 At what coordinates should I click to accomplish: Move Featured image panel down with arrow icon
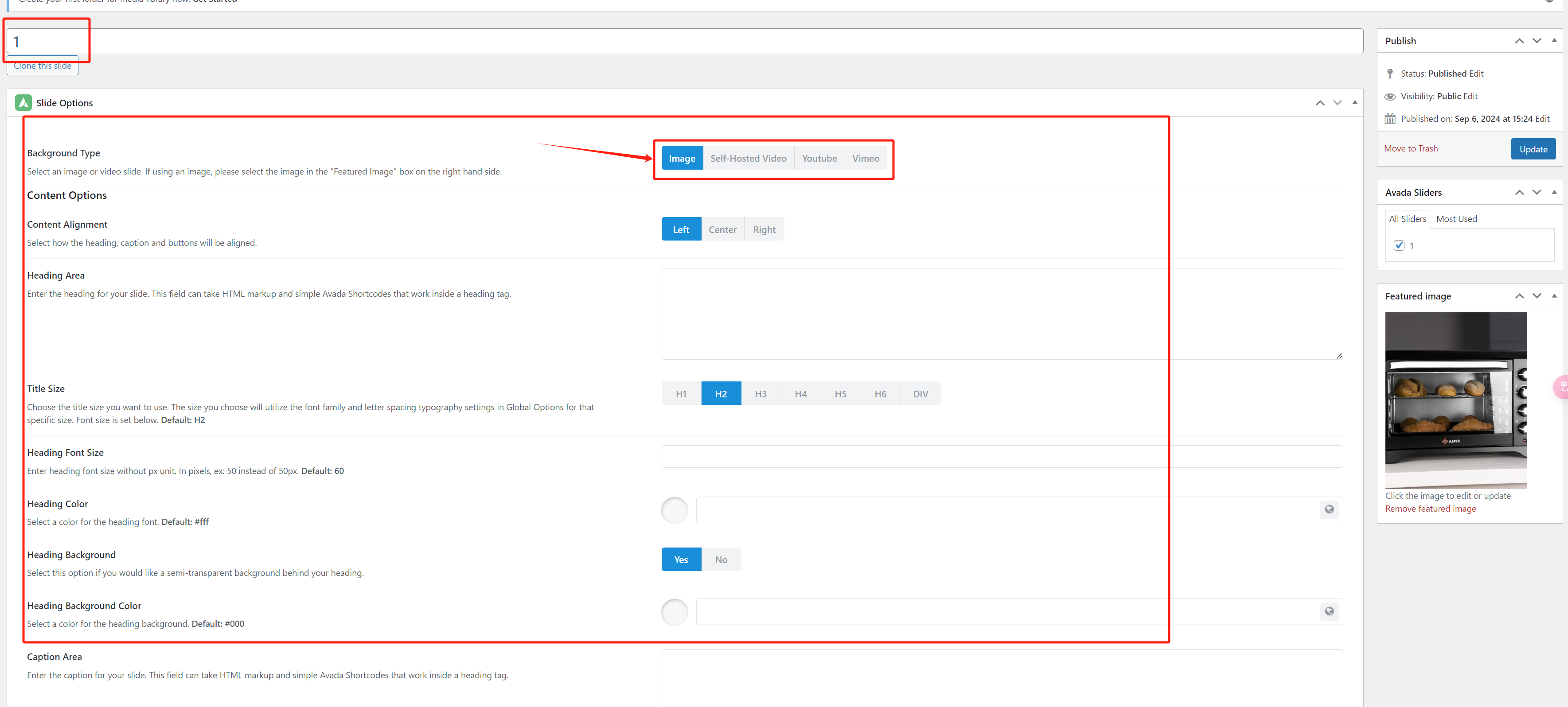tap(1537, 296)
